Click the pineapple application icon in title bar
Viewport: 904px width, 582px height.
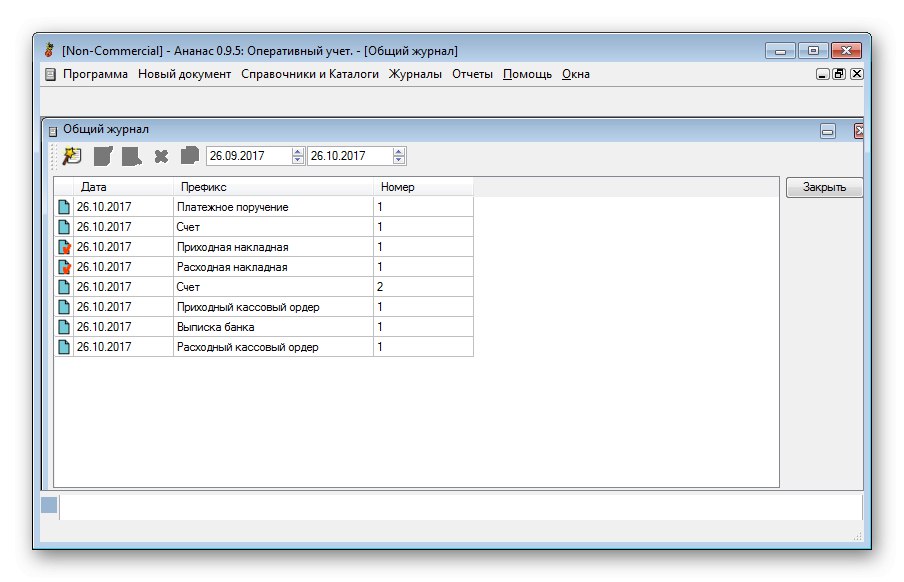pos(50,51)
